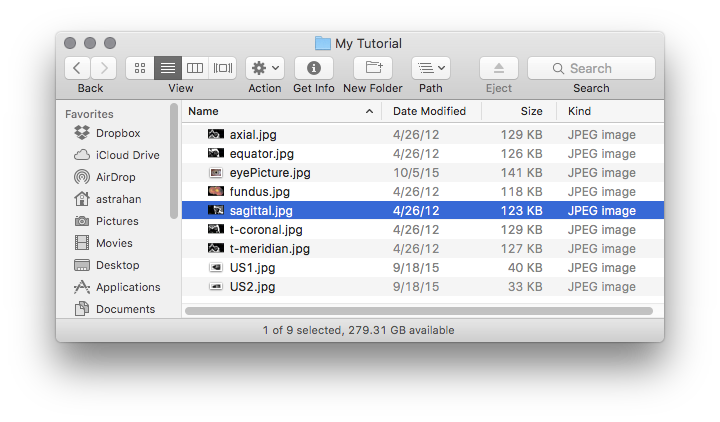Switch to Cover Flow view mode
This screenshot has width=720, height=422.
pos(223,68)
